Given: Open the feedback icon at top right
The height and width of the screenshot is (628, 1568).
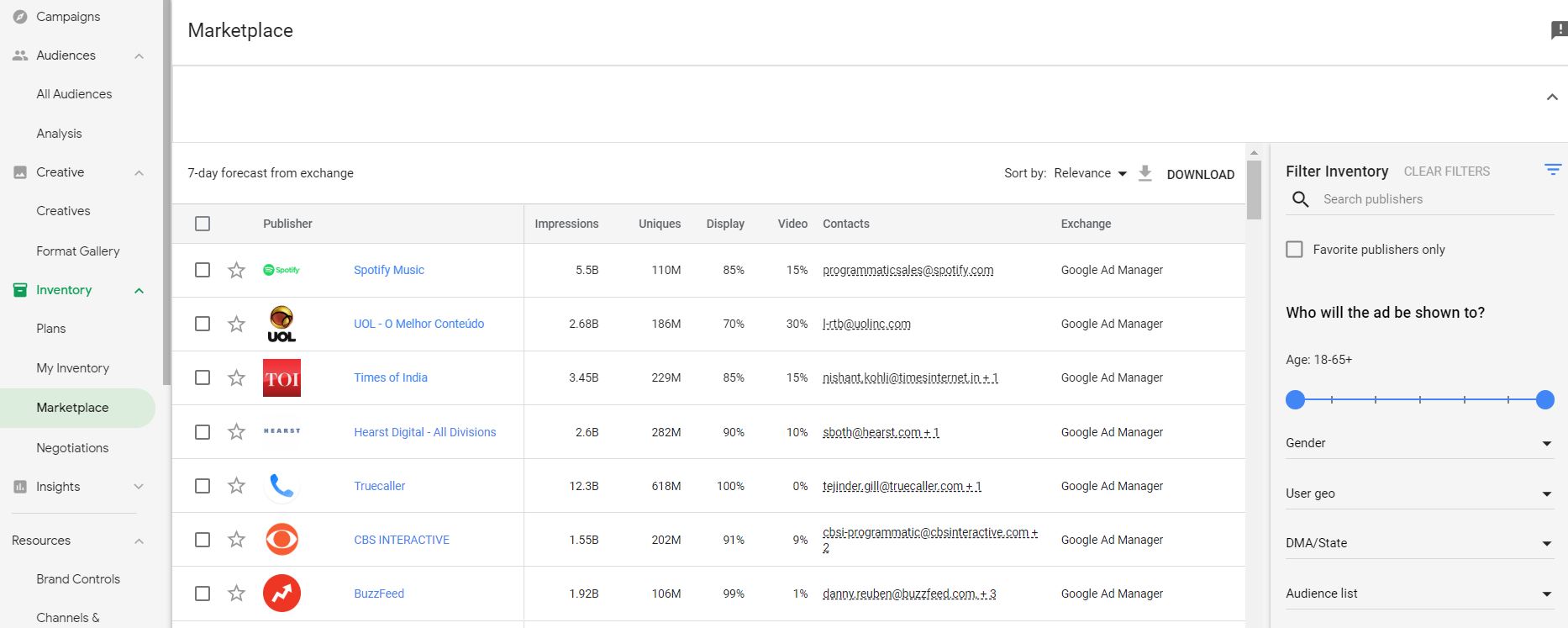Looking at the screenshot, I should [x=1559, y=30].
